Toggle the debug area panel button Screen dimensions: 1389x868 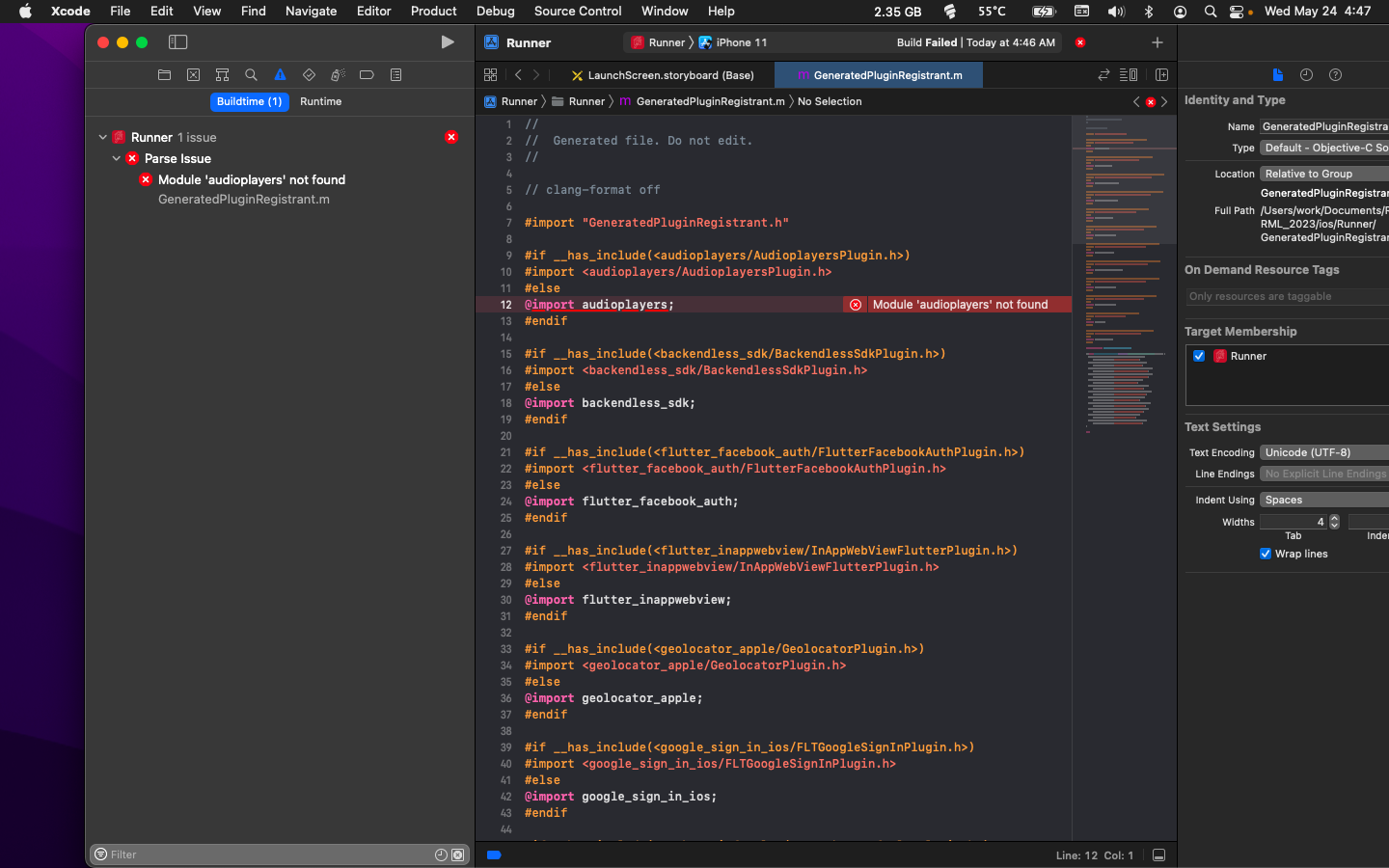1158,855
